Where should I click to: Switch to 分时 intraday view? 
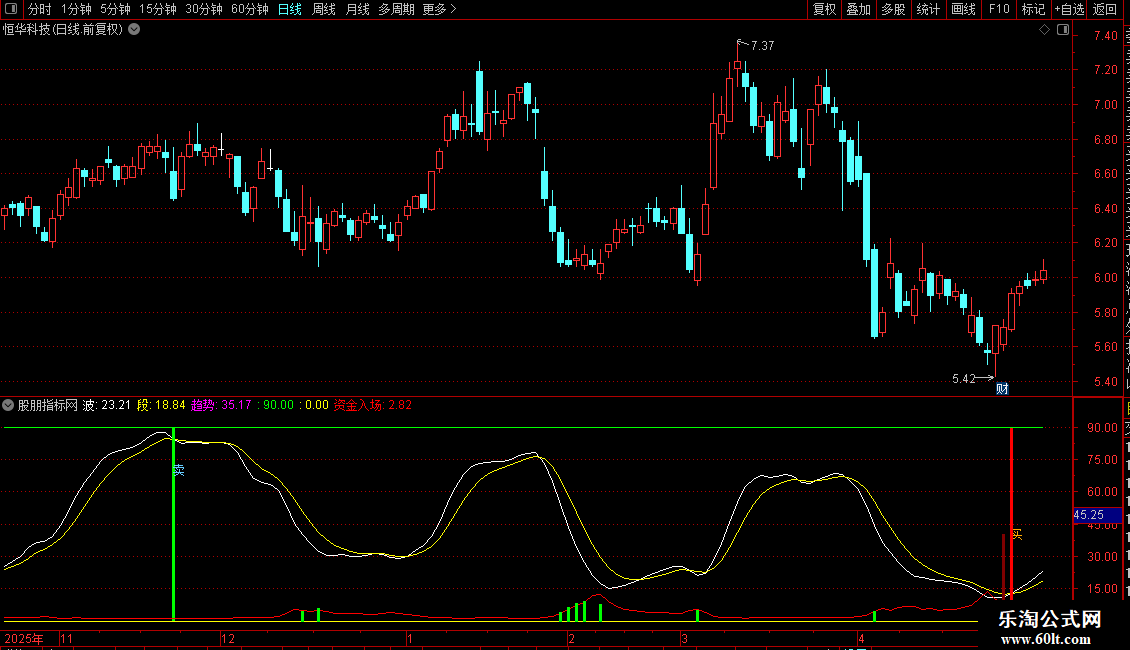(40, 9)
